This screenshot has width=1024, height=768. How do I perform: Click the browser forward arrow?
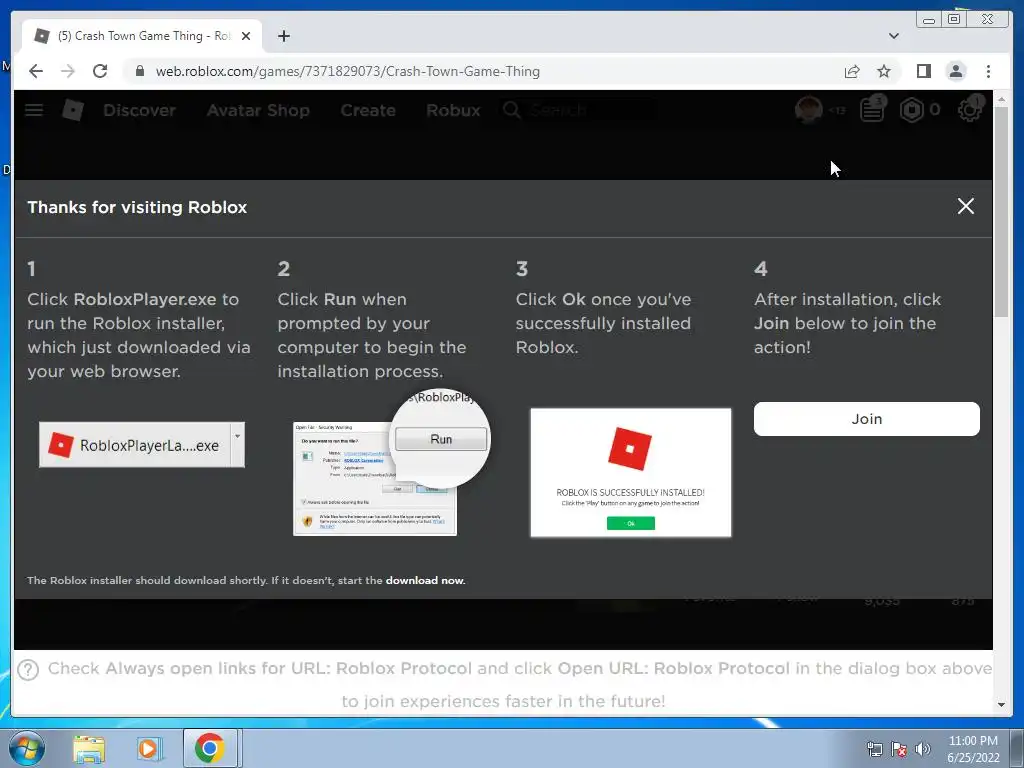68,71
